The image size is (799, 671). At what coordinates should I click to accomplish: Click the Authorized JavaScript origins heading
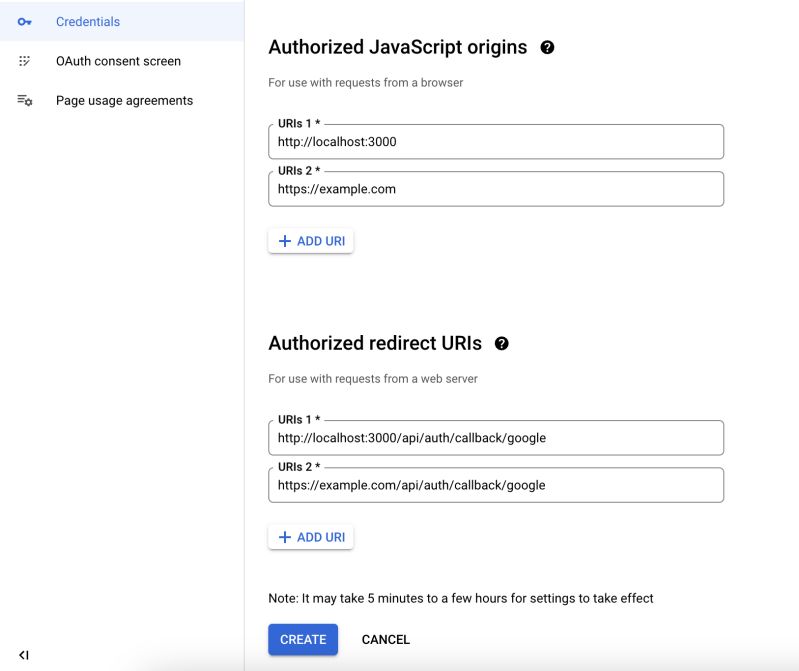397,47
